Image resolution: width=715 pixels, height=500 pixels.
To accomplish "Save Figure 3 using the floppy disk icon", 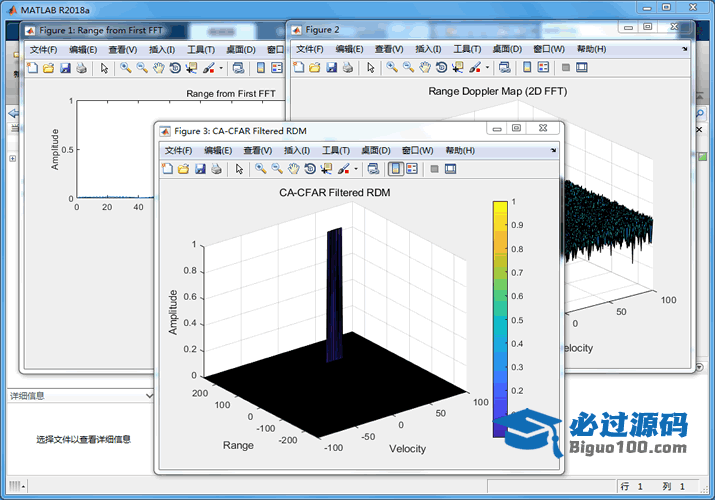I will [200, 169].
